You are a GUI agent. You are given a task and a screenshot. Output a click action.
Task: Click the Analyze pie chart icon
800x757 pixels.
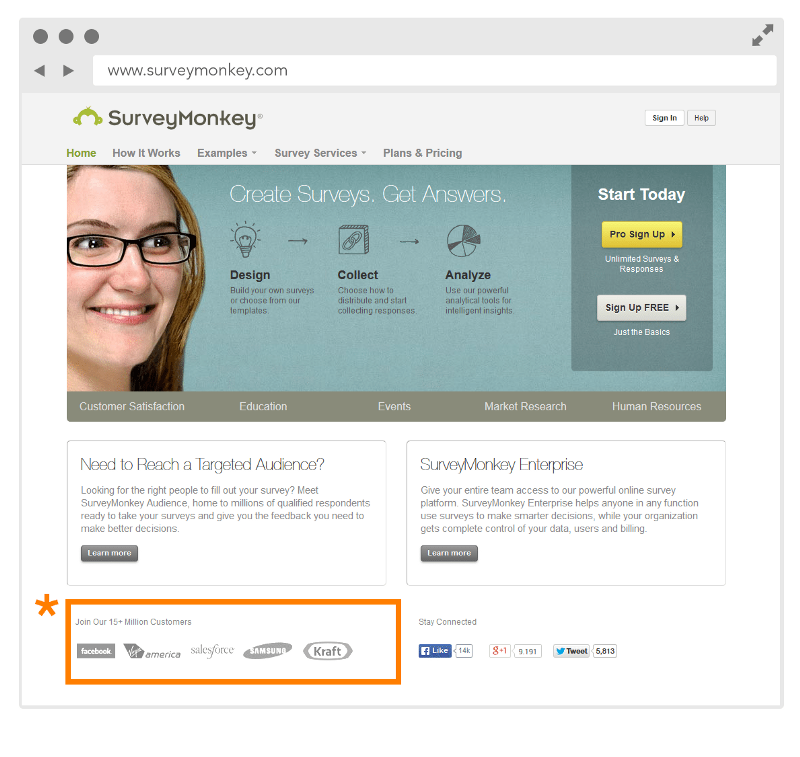[x=463, y=241]
